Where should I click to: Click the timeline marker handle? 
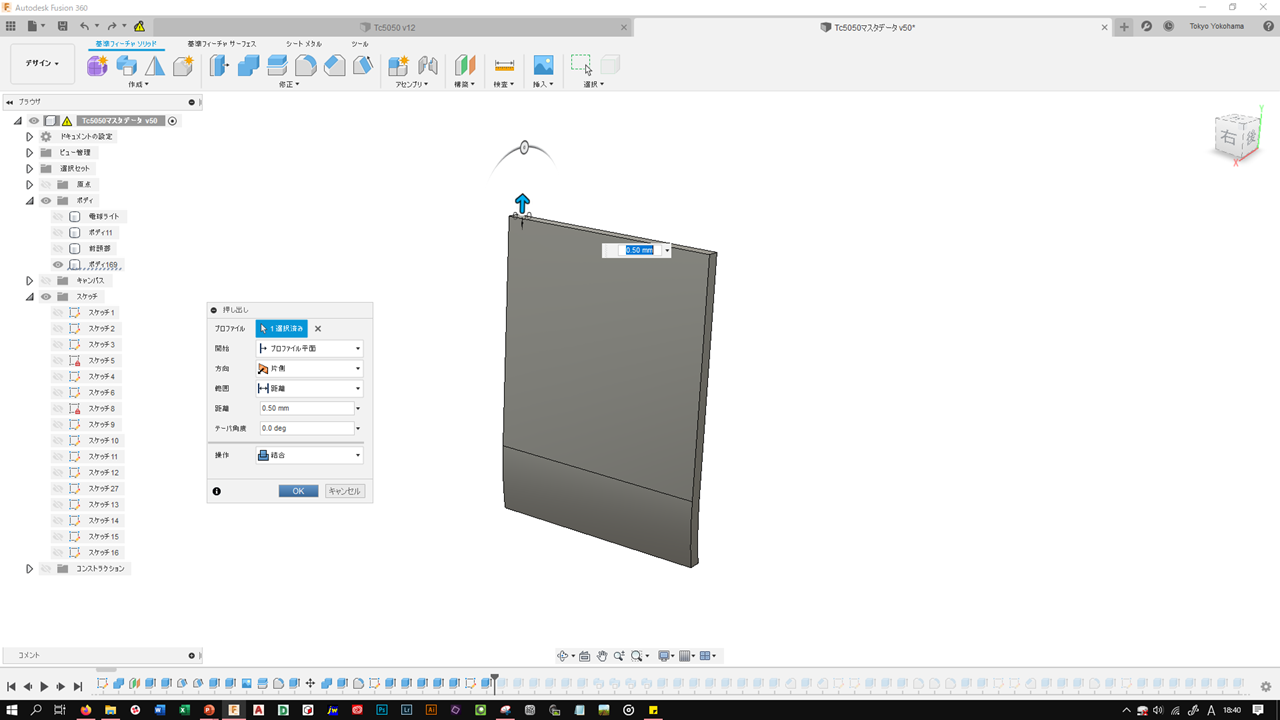point(494,680)
